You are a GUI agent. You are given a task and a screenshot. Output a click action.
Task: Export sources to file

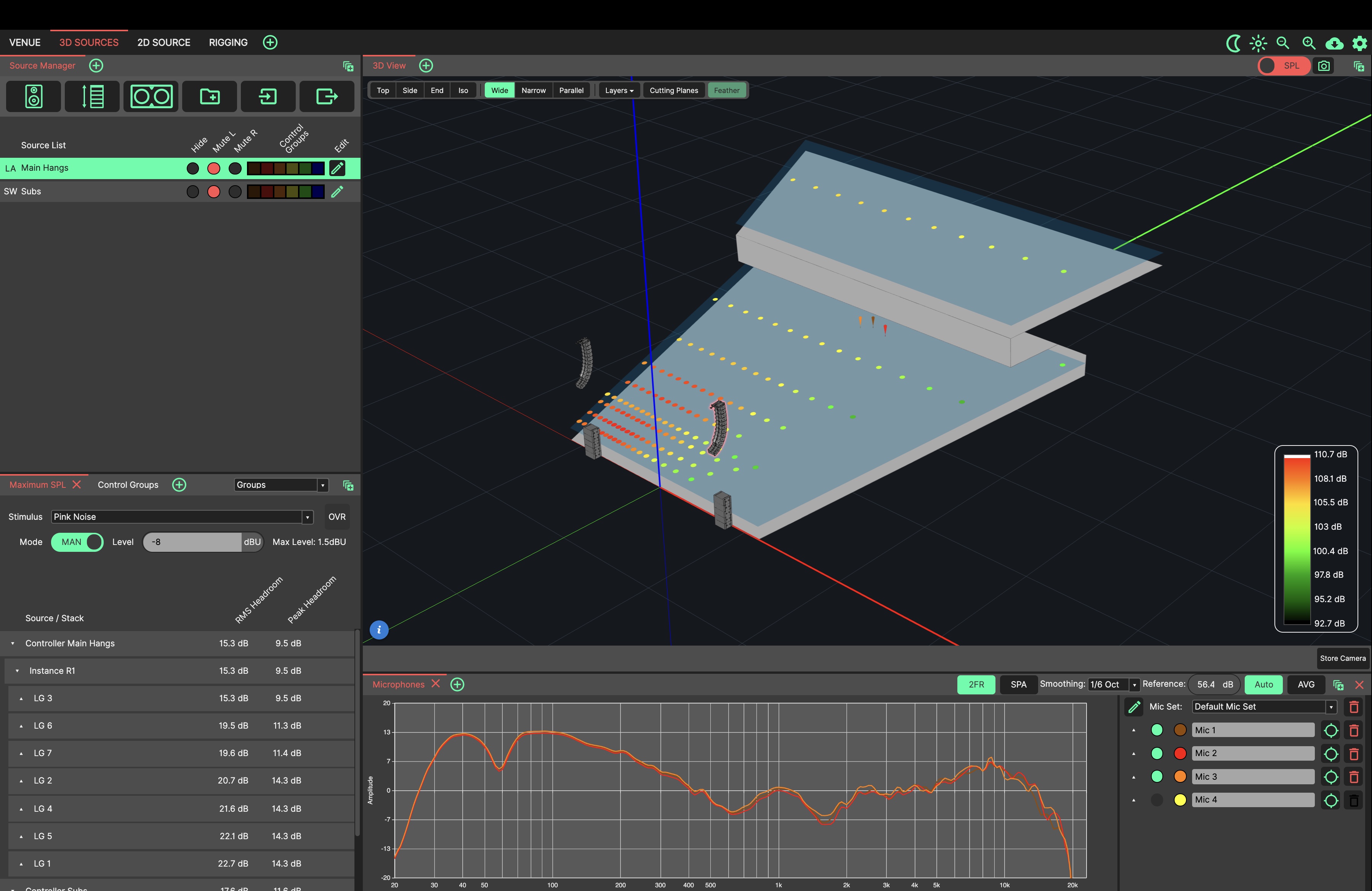pos(327,96)
